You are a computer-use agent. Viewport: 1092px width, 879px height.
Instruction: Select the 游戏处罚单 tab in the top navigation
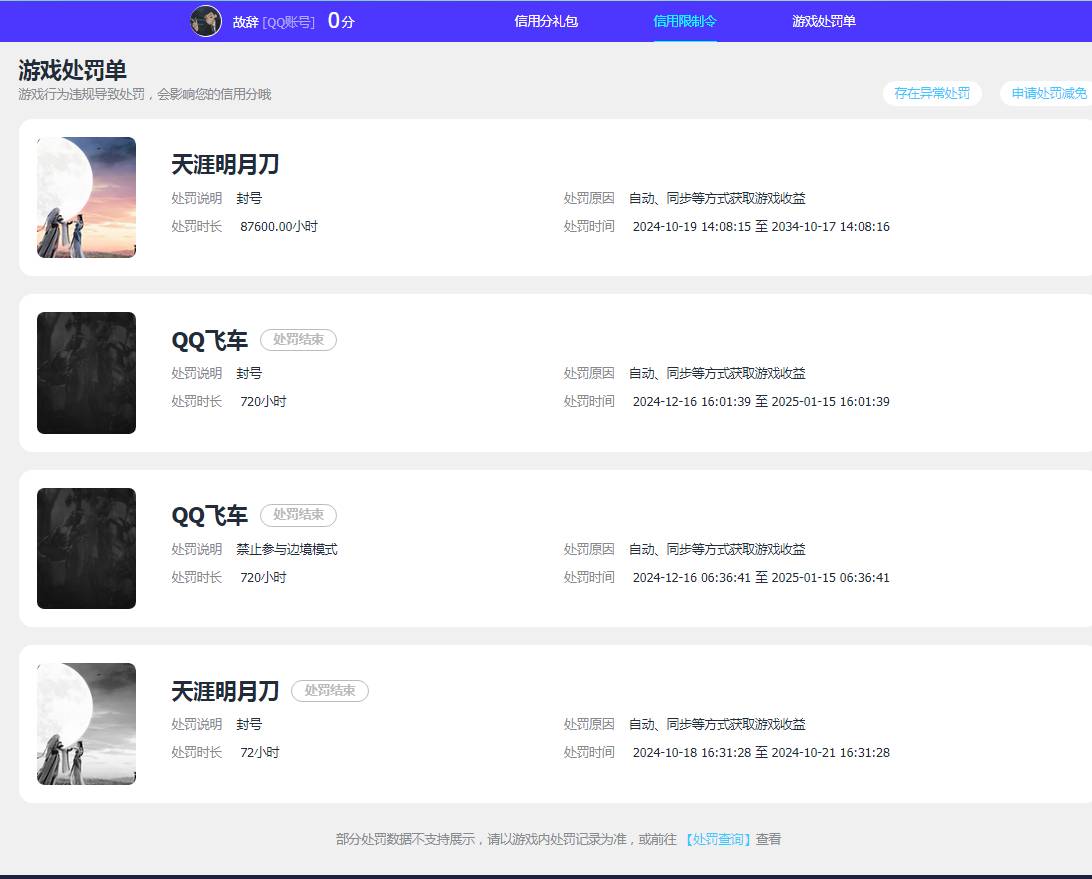(824, 21)
